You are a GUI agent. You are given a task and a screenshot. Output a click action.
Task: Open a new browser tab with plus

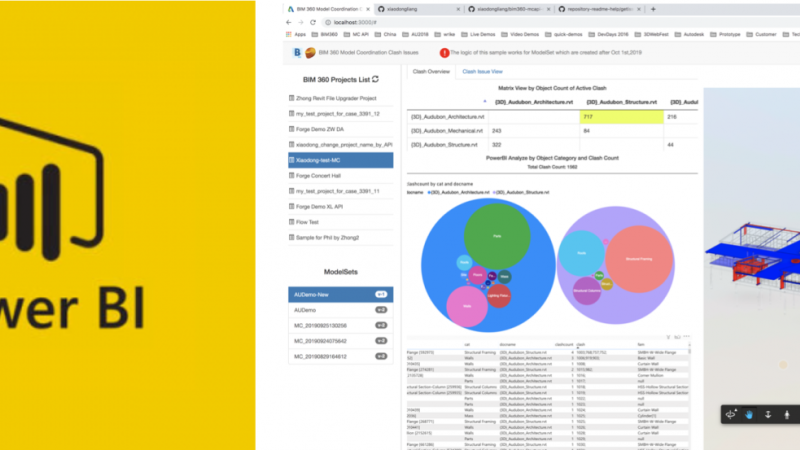pyautogui.click(x=653, y=9)
